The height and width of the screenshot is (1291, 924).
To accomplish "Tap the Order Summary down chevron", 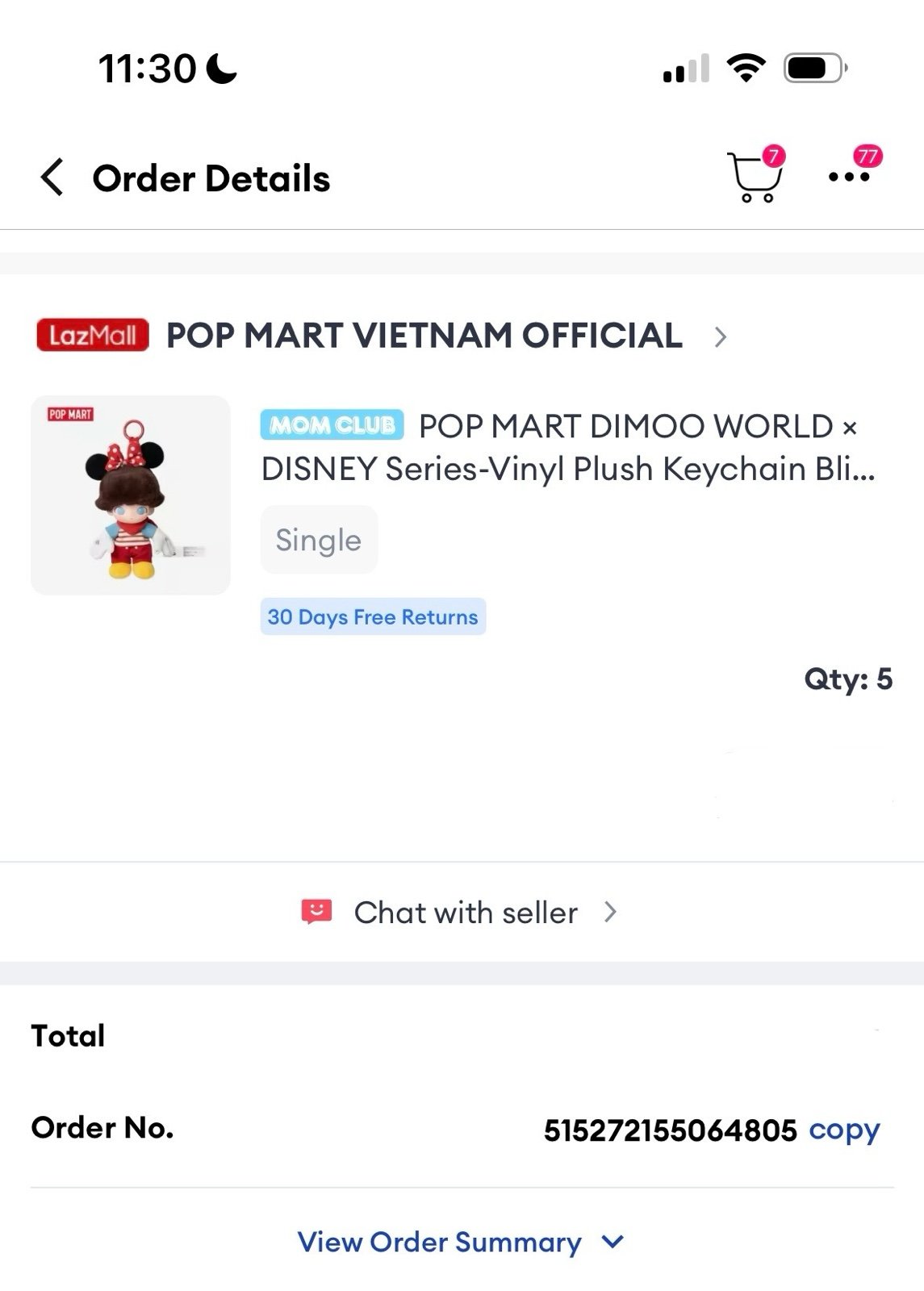I will coord(613,1242).
